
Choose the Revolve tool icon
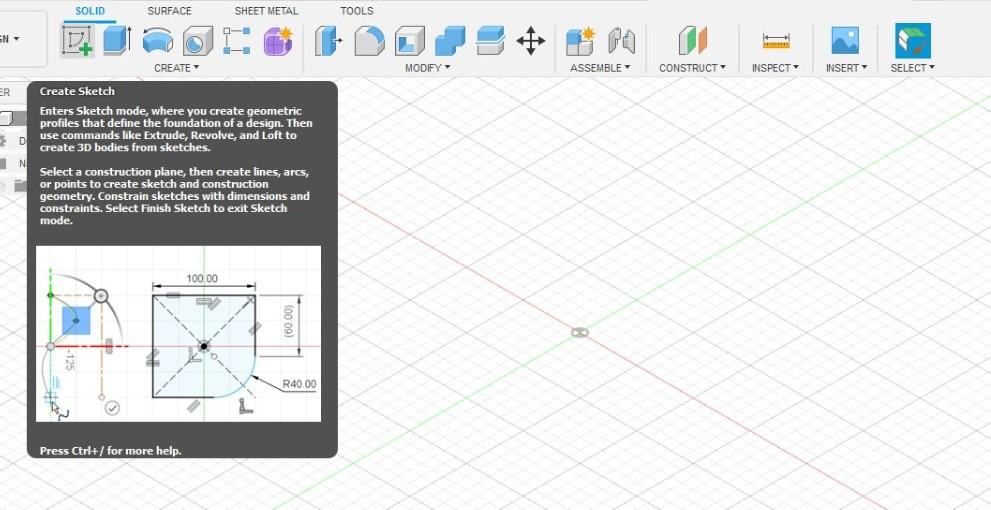coord(158,41)
